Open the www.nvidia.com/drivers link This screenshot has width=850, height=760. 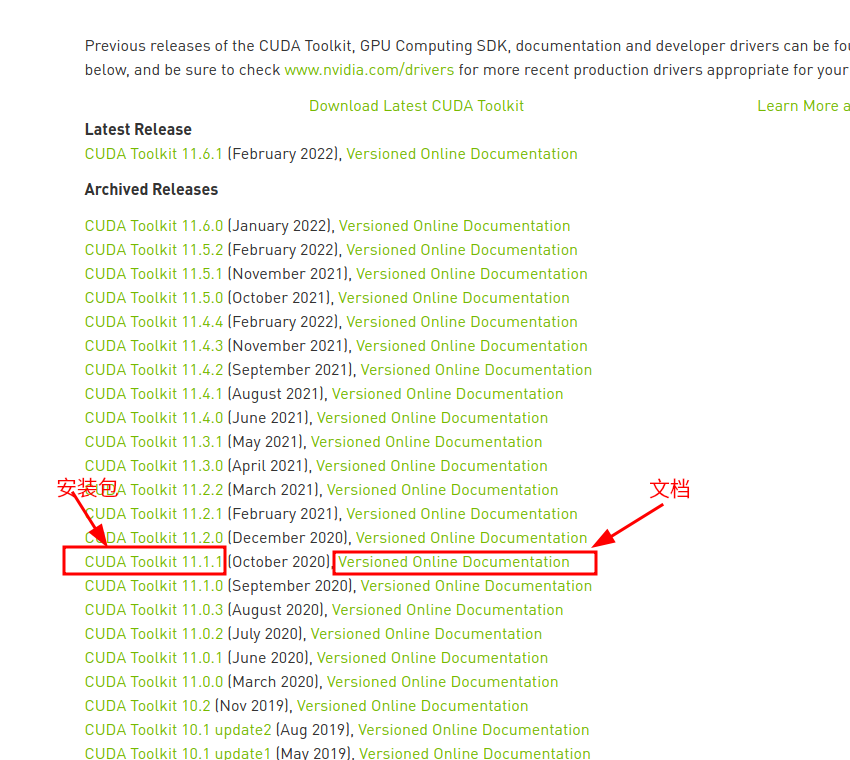pyautogui.click(x=369, y=70)
